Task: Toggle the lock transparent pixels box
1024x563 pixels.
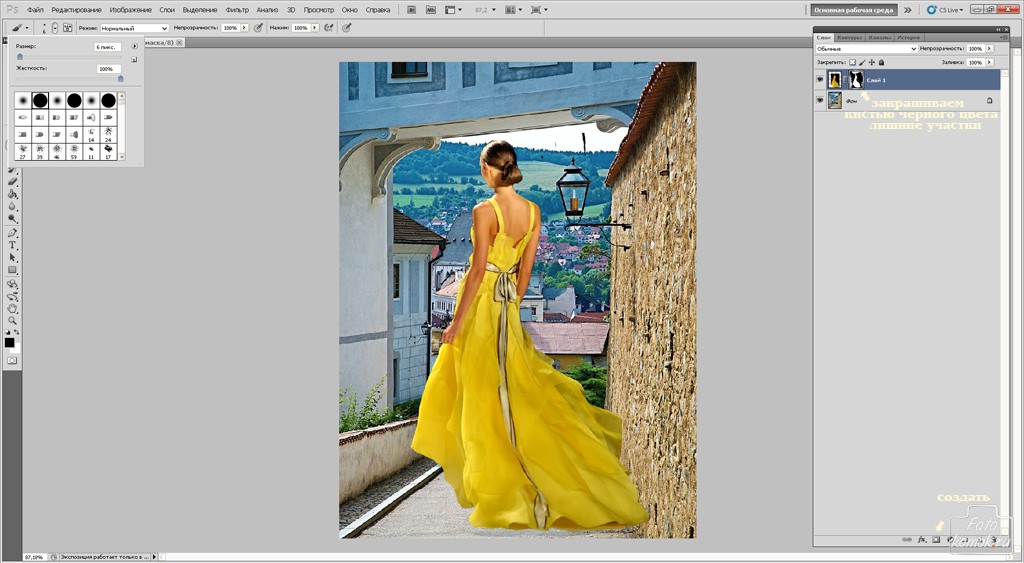Action: (852, 62)
